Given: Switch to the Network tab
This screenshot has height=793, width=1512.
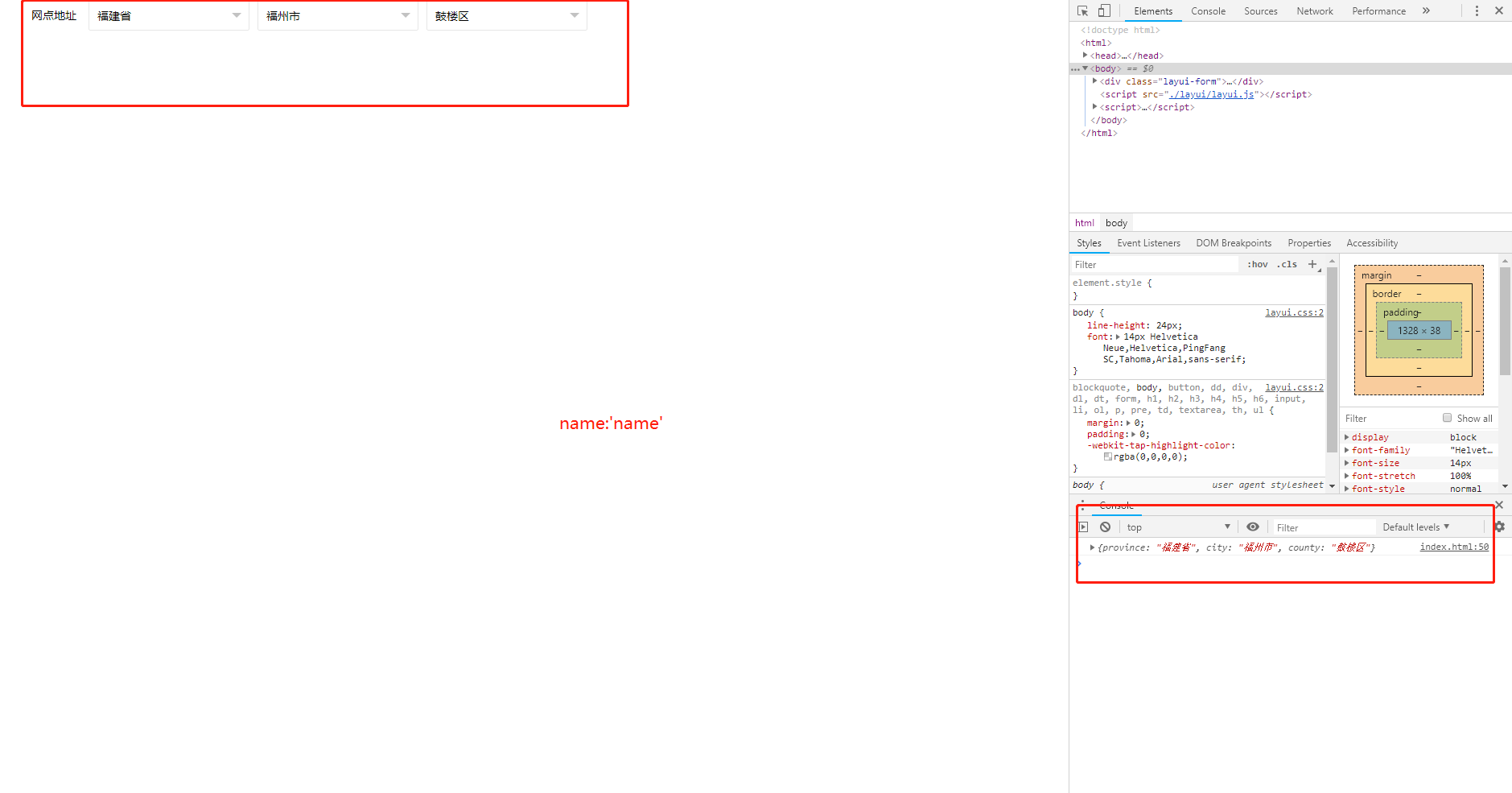Looking at the screenshot, I should [x=1314, y=11].
